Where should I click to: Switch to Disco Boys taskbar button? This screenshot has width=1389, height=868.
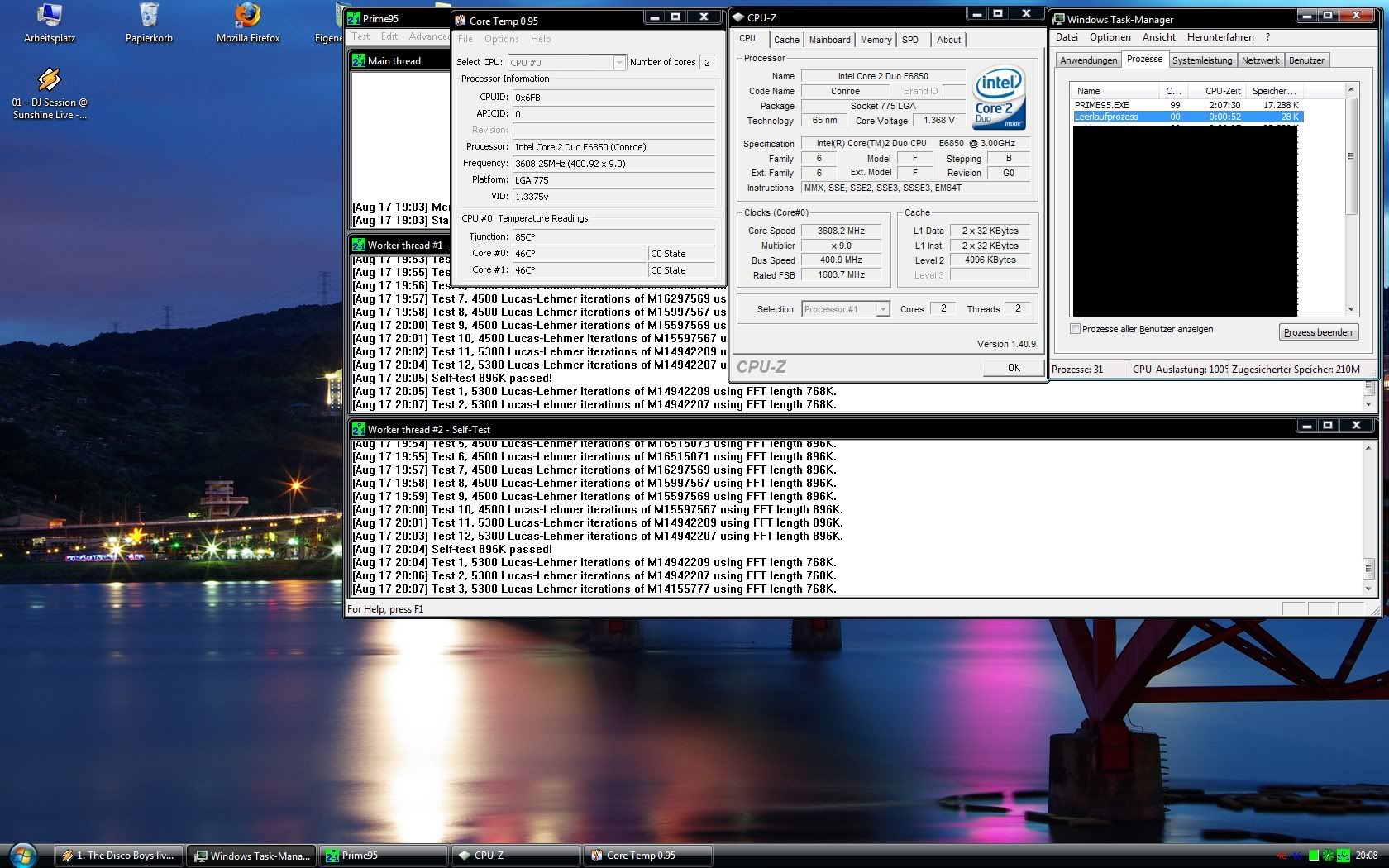click(x=119, y=856)
